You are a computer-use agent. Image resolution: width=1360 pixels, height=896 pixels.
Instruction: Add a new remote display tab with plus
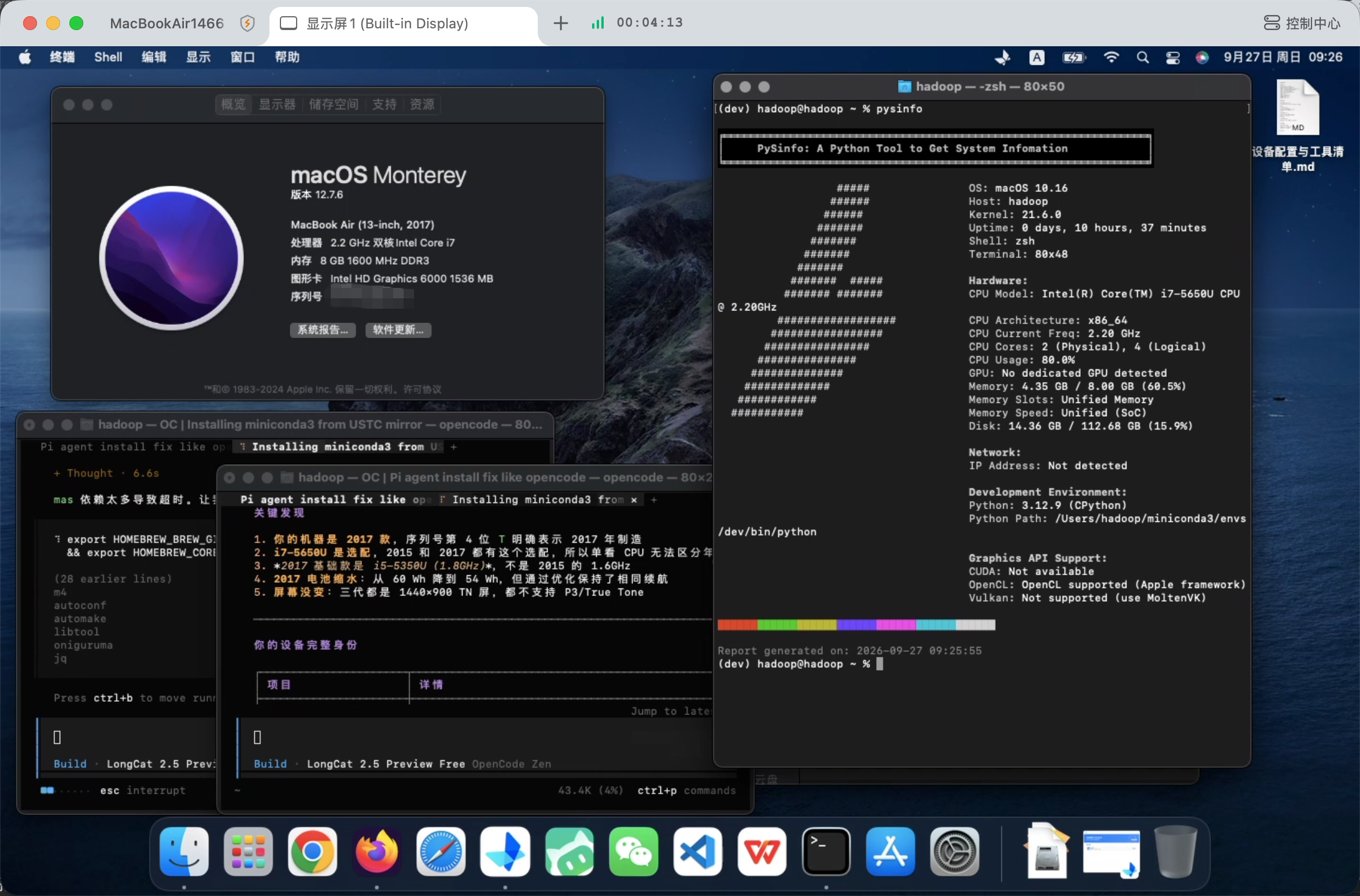(x=561, y=23)
